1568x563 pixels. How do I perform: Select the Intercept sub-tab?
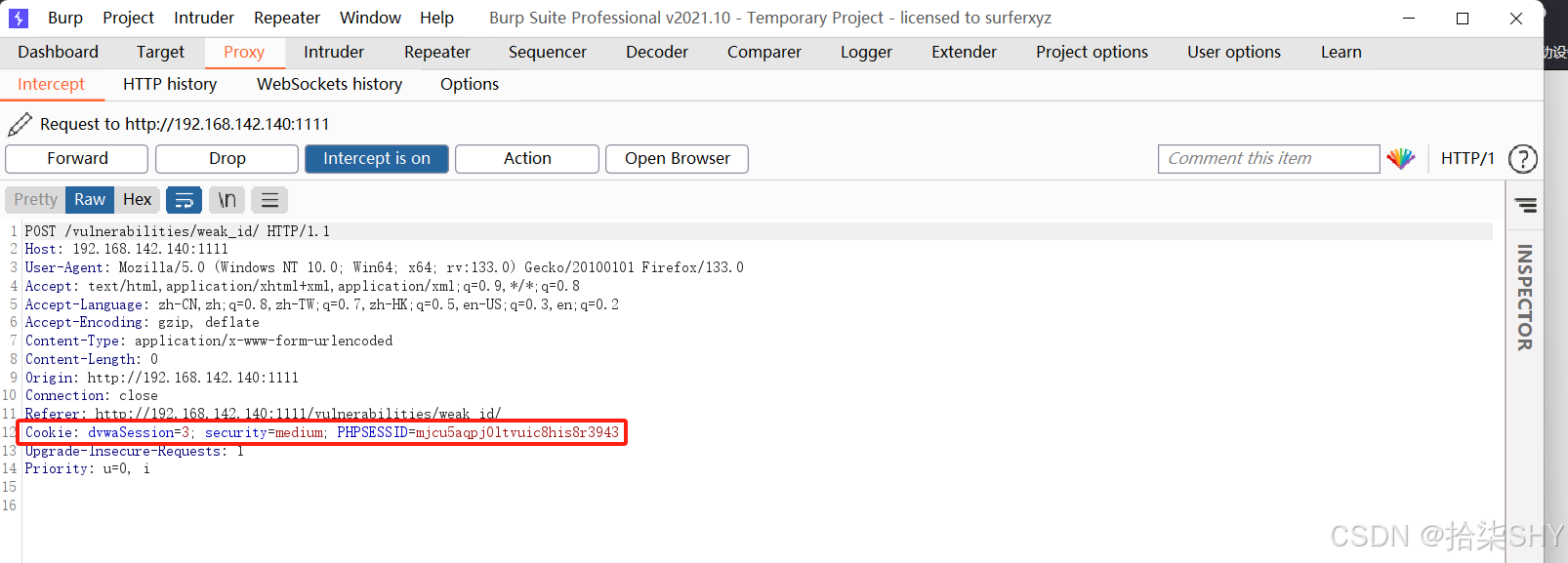click(x=51, y=84)
